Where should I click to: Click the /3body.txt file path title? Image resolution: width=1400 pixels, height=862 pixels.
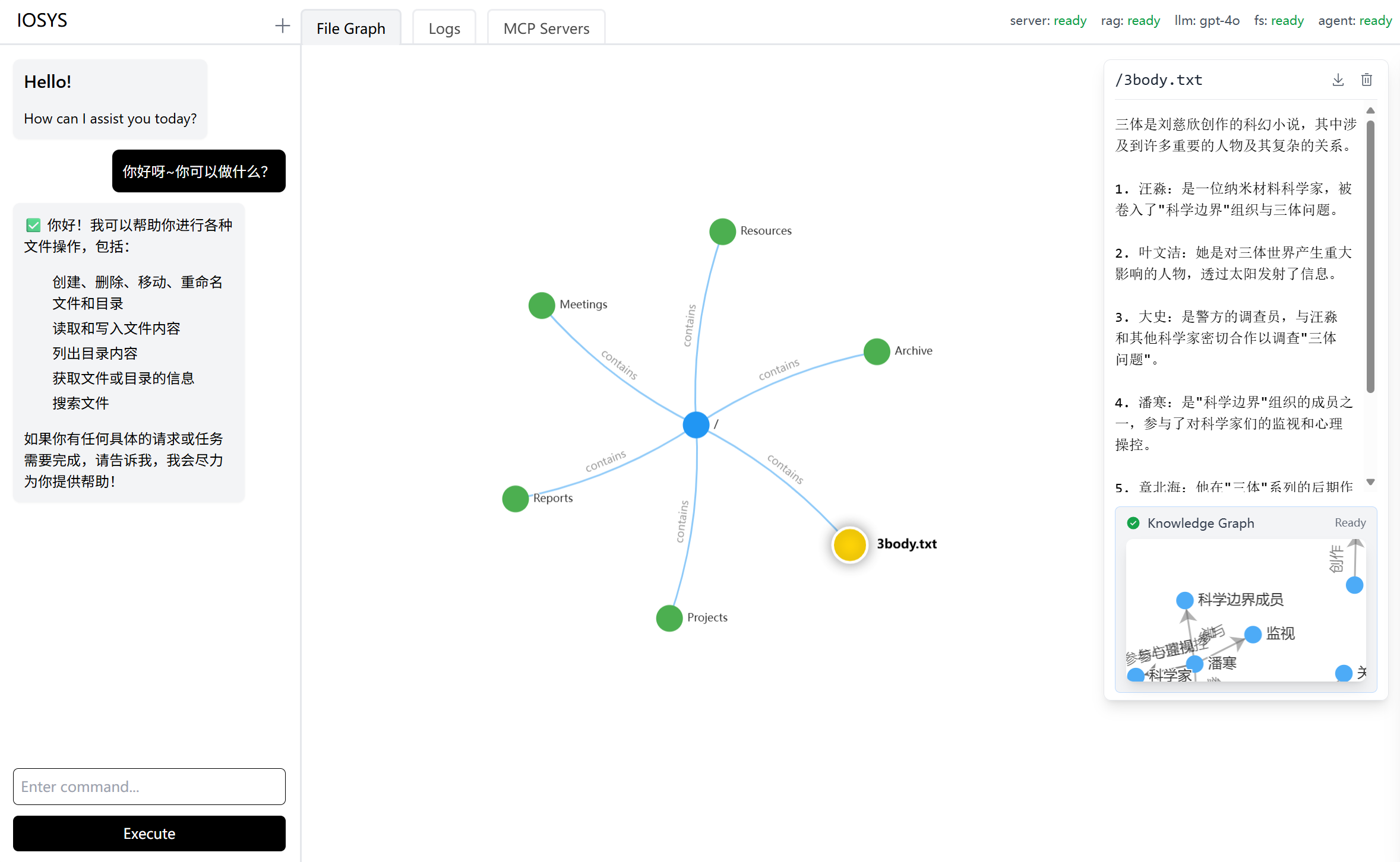click(1159, 80)
